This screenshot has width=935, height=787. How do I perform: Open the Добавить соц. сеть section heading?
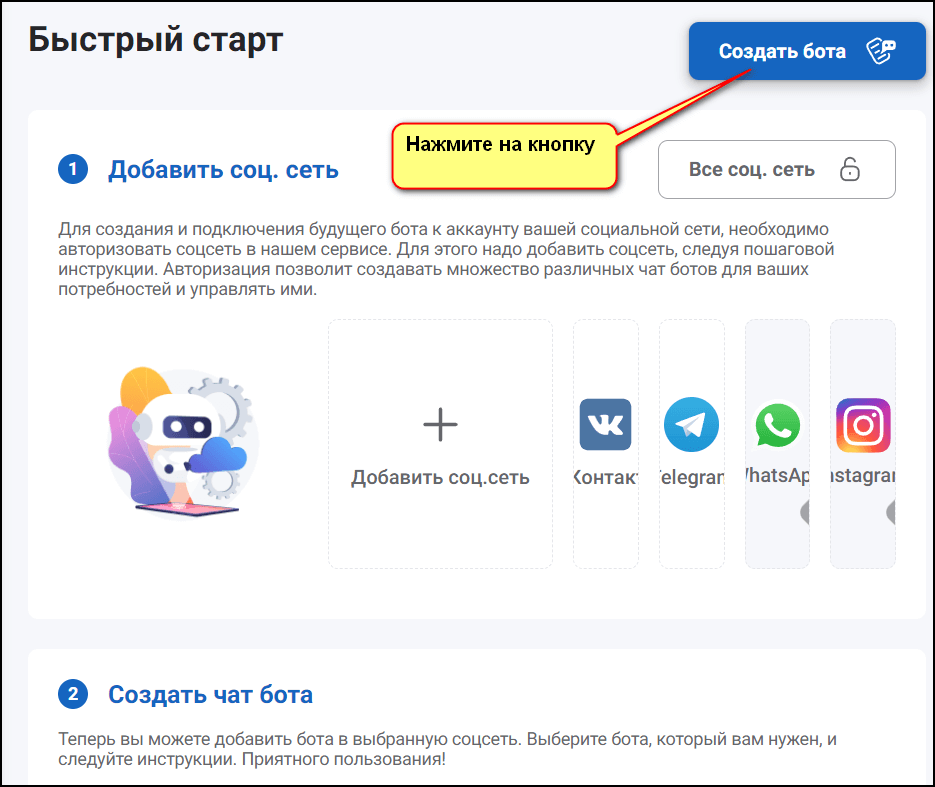point(223,170)
